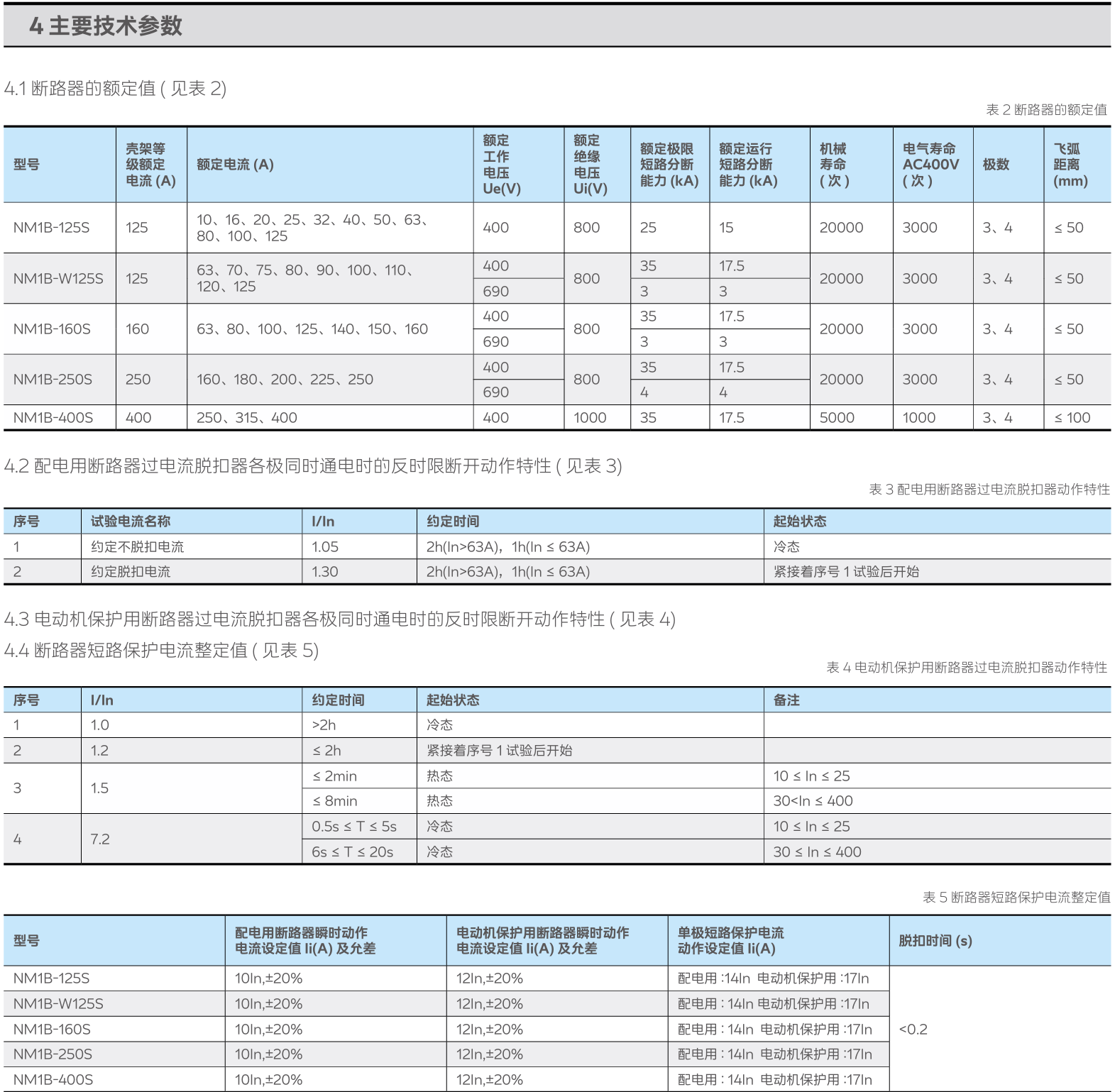Click the '4 主要技术参数' section header

click(106, 26)
